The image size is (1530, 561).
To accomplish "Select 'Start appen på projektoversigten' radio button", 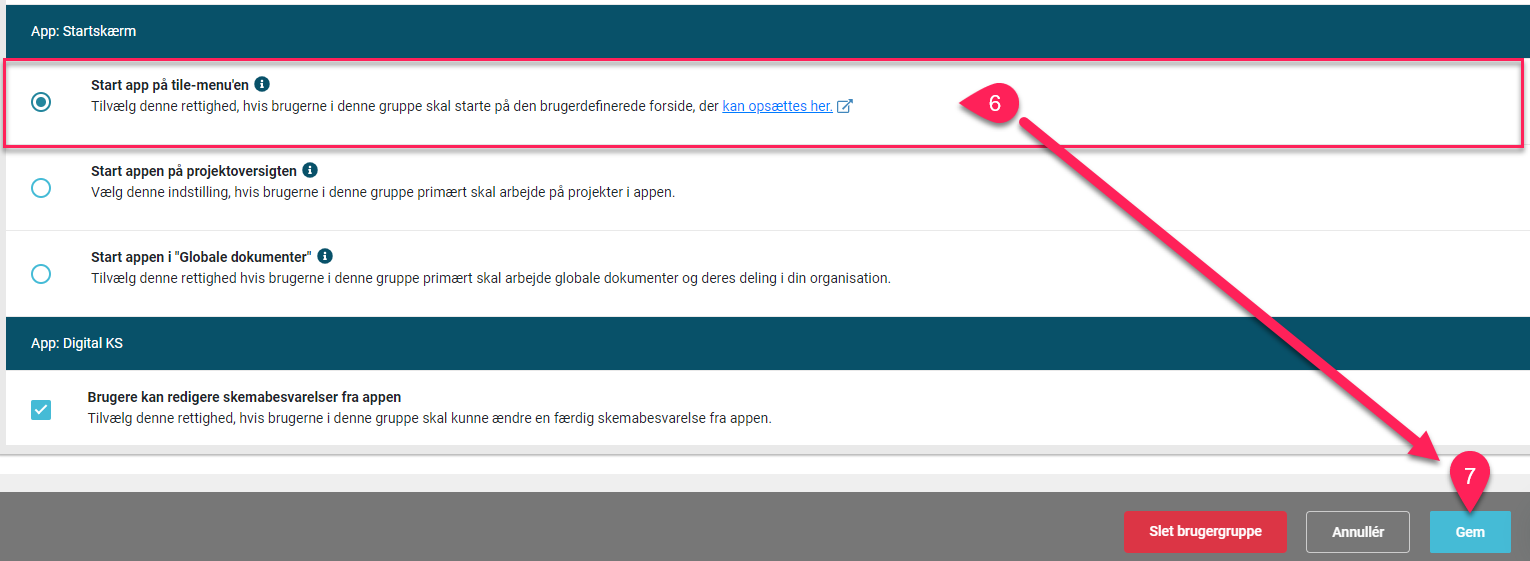I will [41, 188].
